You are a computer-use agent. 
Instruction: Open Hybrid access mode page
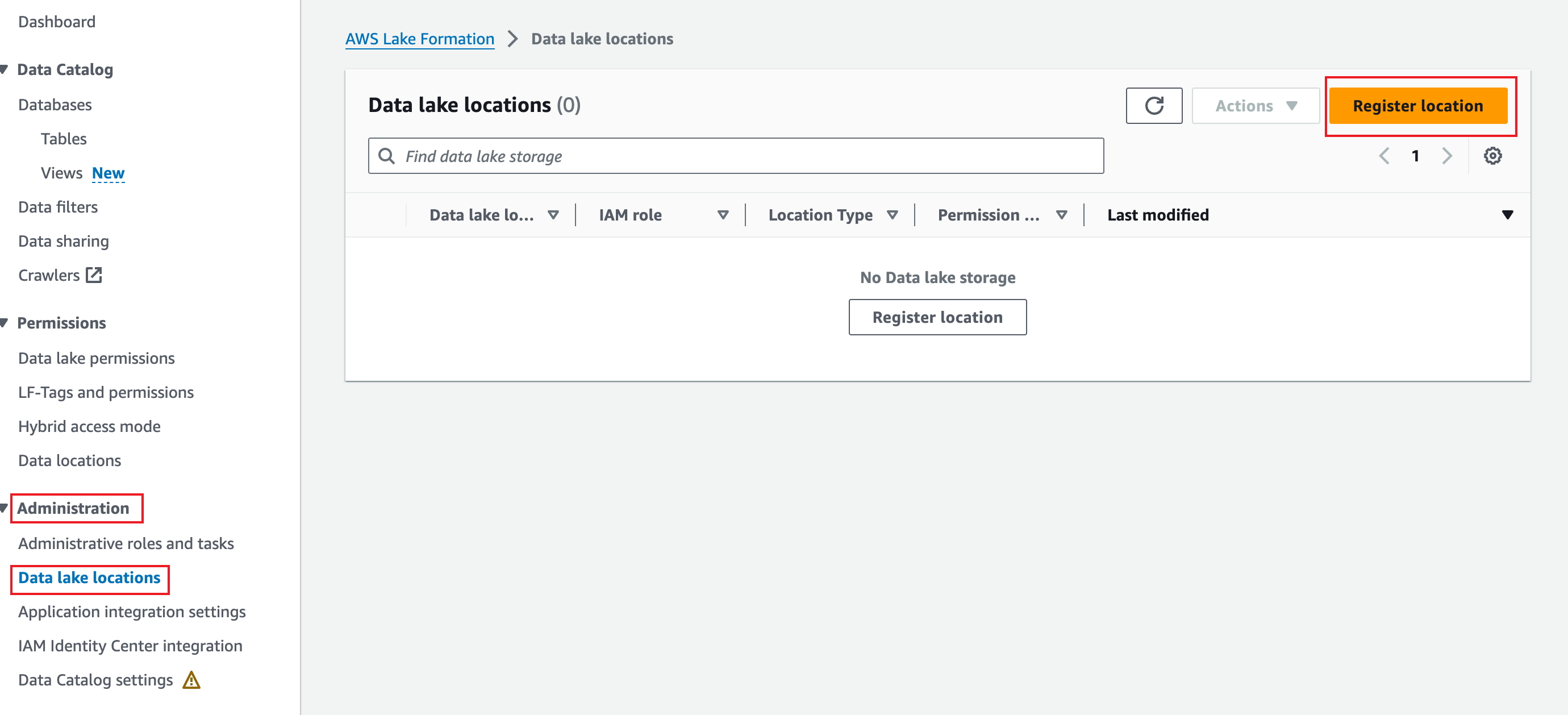tap(90, 426)
